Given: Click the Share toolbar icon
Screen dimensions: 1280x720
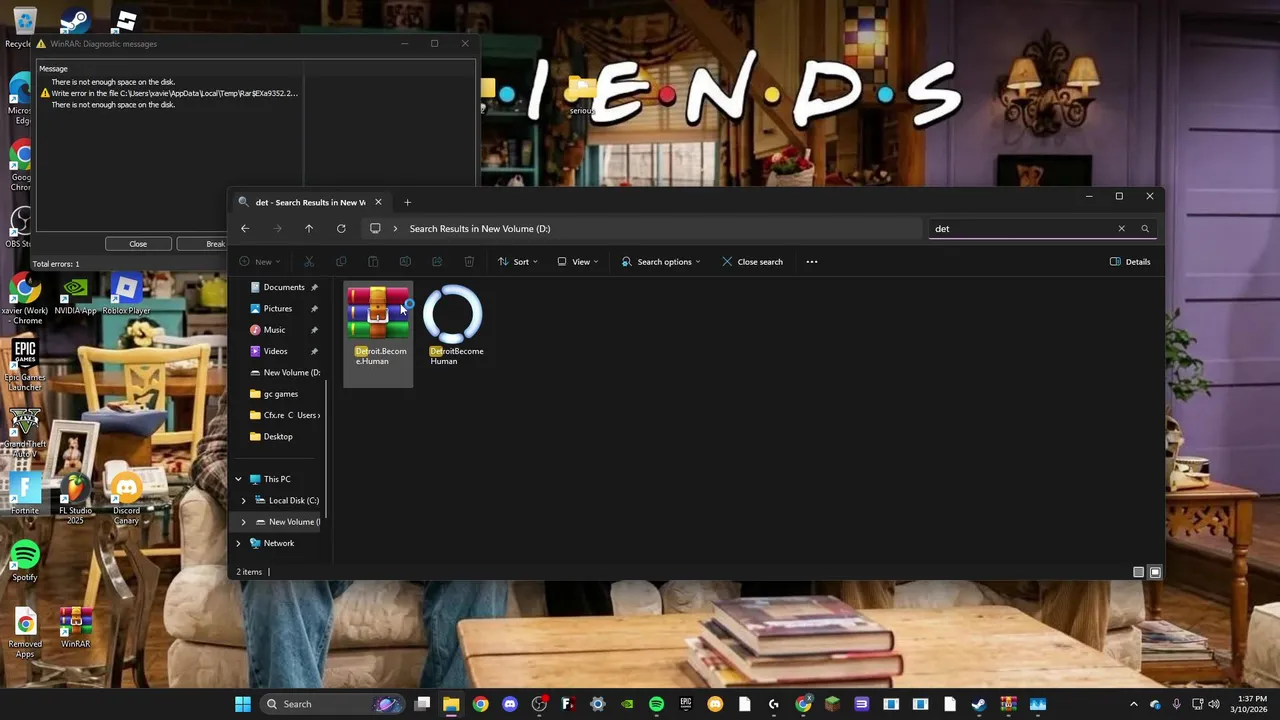Looking at the screenshot, I should [x=437, y=262].
